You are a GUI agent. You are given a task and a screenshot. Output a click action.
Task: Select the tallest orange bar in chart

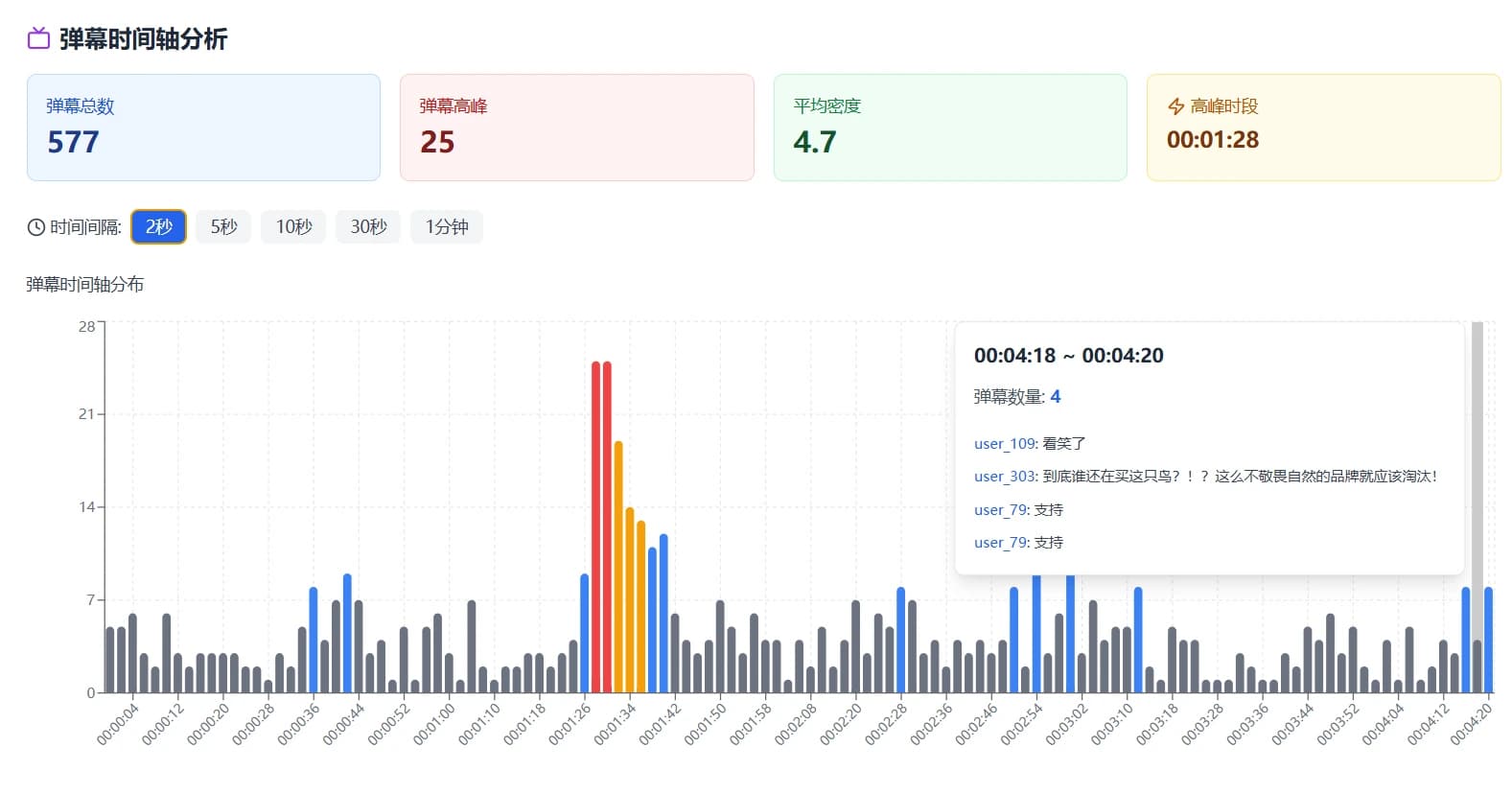tap(618, 566)
